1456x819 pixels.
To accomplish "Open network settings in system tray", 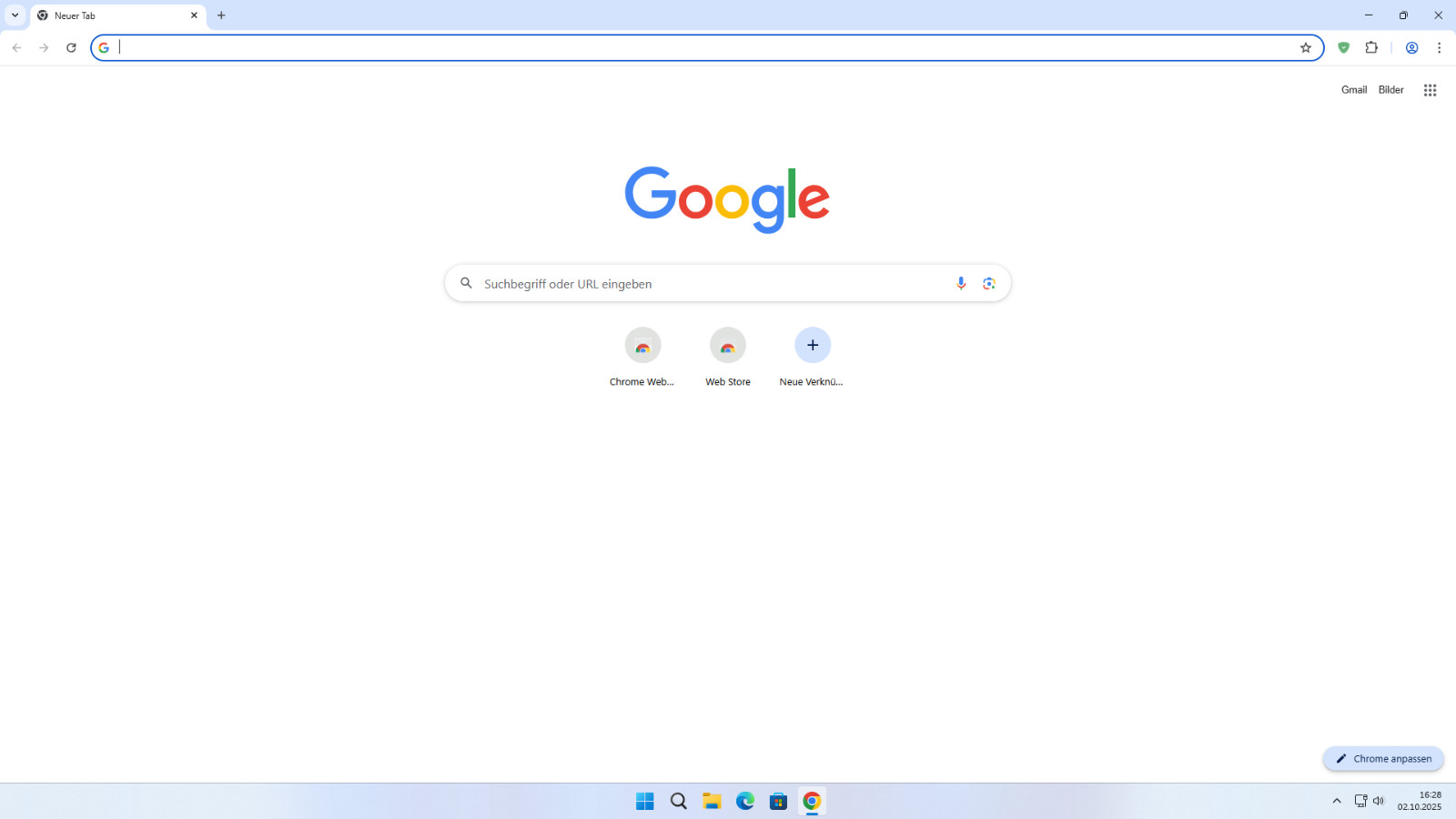I will coord(1360,801).
